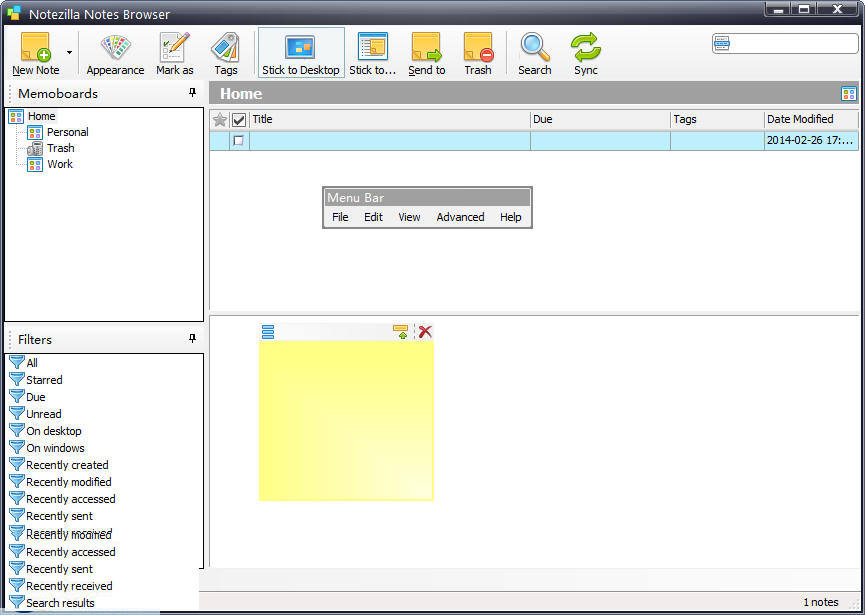Select the note dated 2014-02-26
The height and width of the screenshot is (615, 865).
(534, 141)
